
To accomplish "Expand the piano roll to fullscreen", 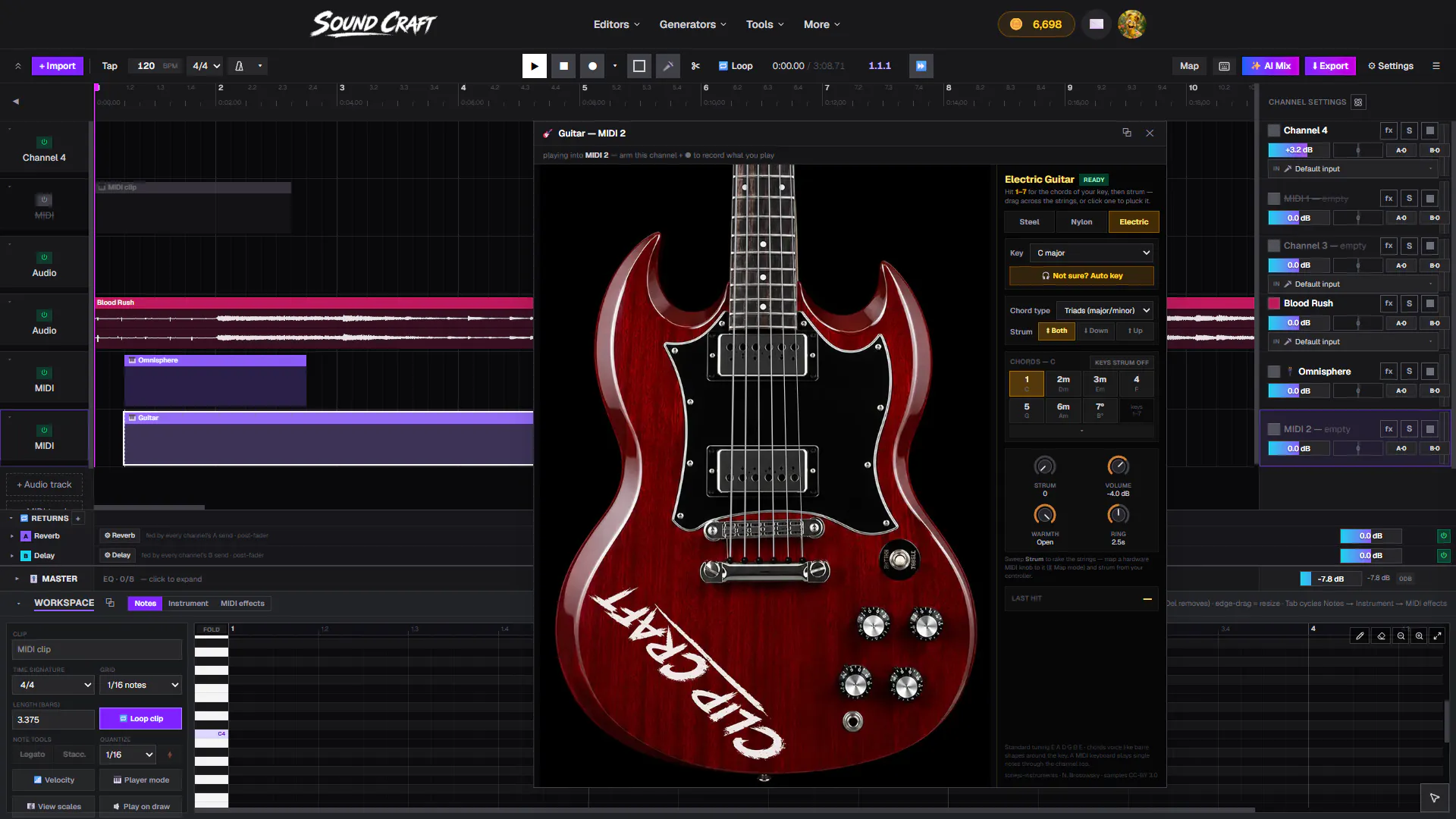I will [x=1437, y=635].
